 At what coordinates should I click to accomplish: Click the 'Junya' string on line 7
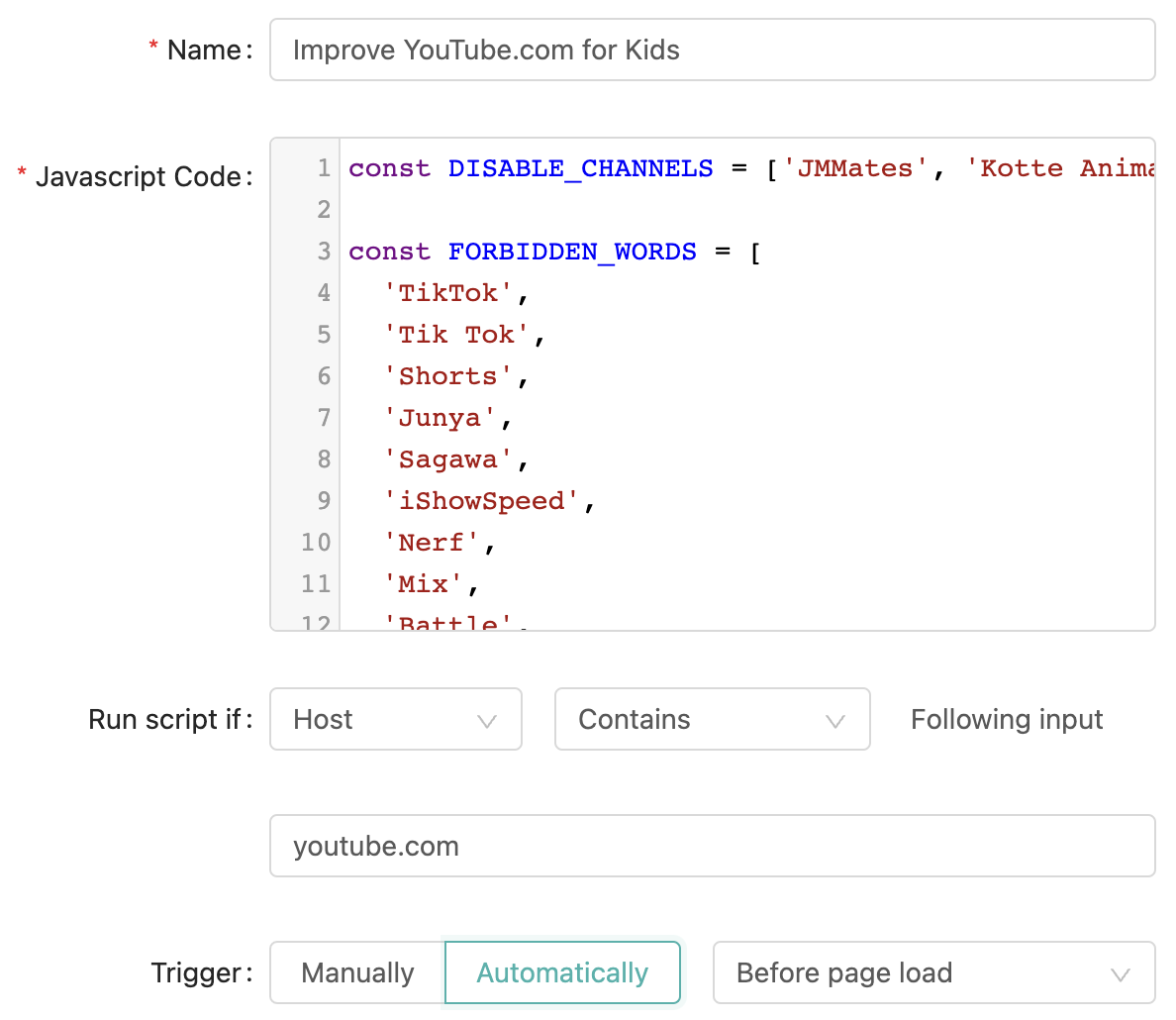click(x=440, y=417)
